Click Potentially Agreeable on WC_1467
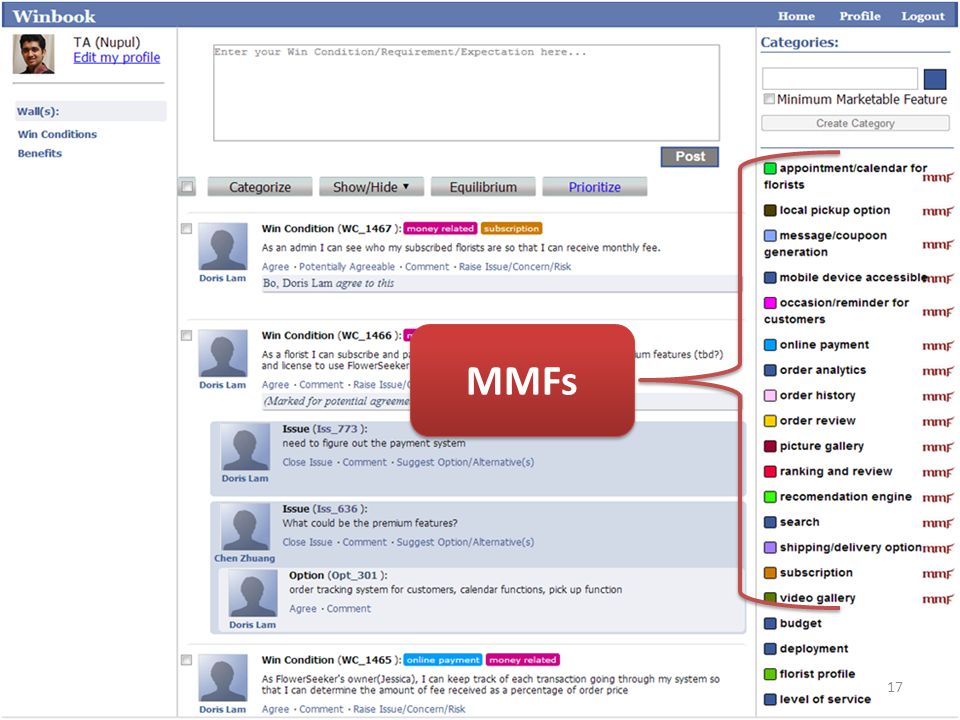The width and height of the screenshot is (960, 720). click(347, 267)
